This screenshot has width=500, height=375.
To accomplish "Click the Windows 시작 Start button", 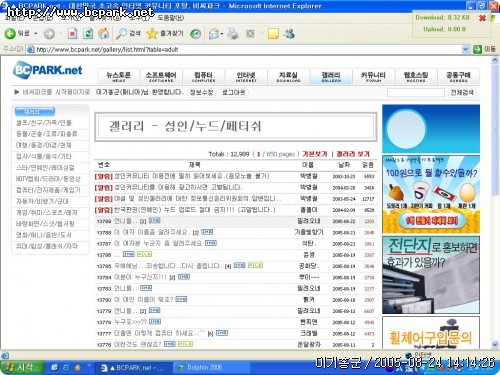I will click(22, 367).
